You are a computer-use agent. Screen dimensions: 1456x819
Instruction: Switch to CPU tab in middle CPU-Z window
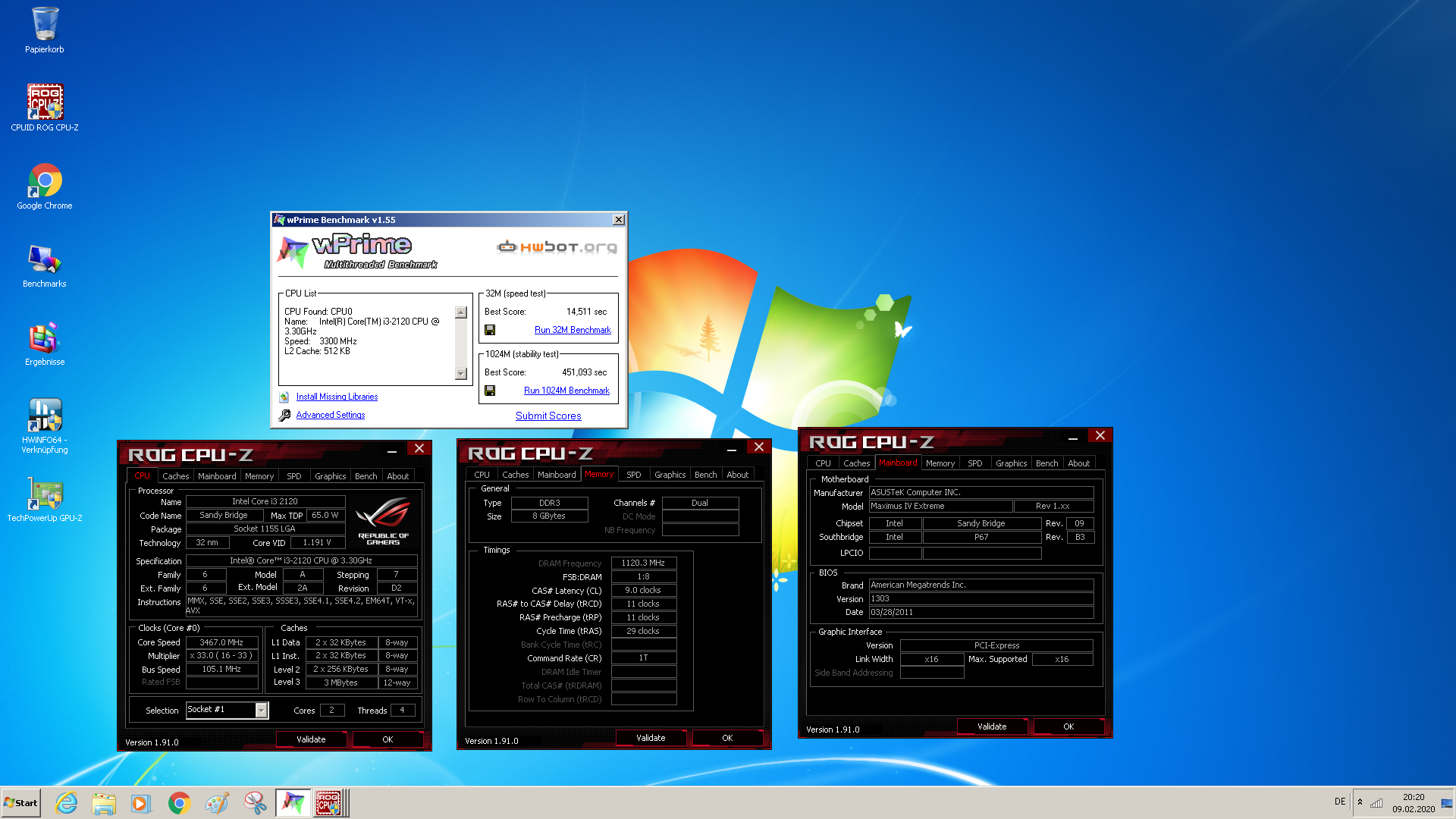click(482, 475)
